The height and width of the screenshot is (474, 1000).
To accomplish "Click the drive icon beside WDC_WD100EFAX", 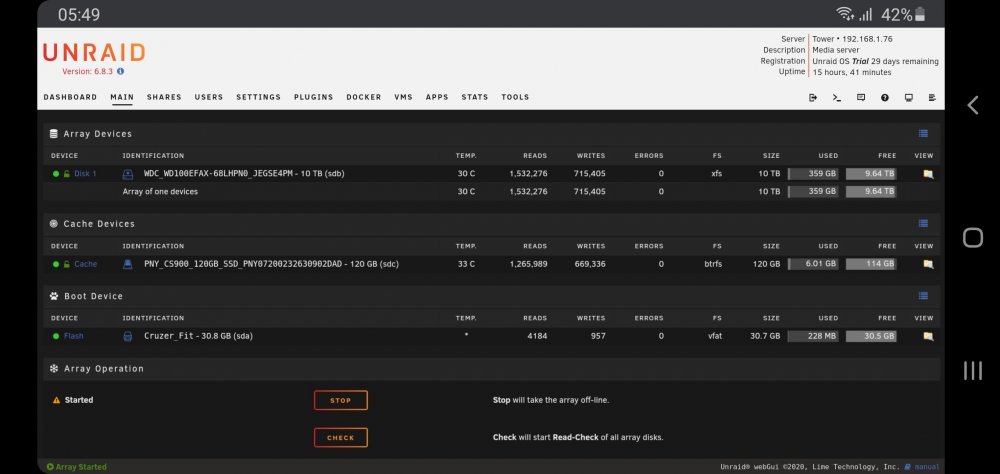I will (x=128, y=174).
